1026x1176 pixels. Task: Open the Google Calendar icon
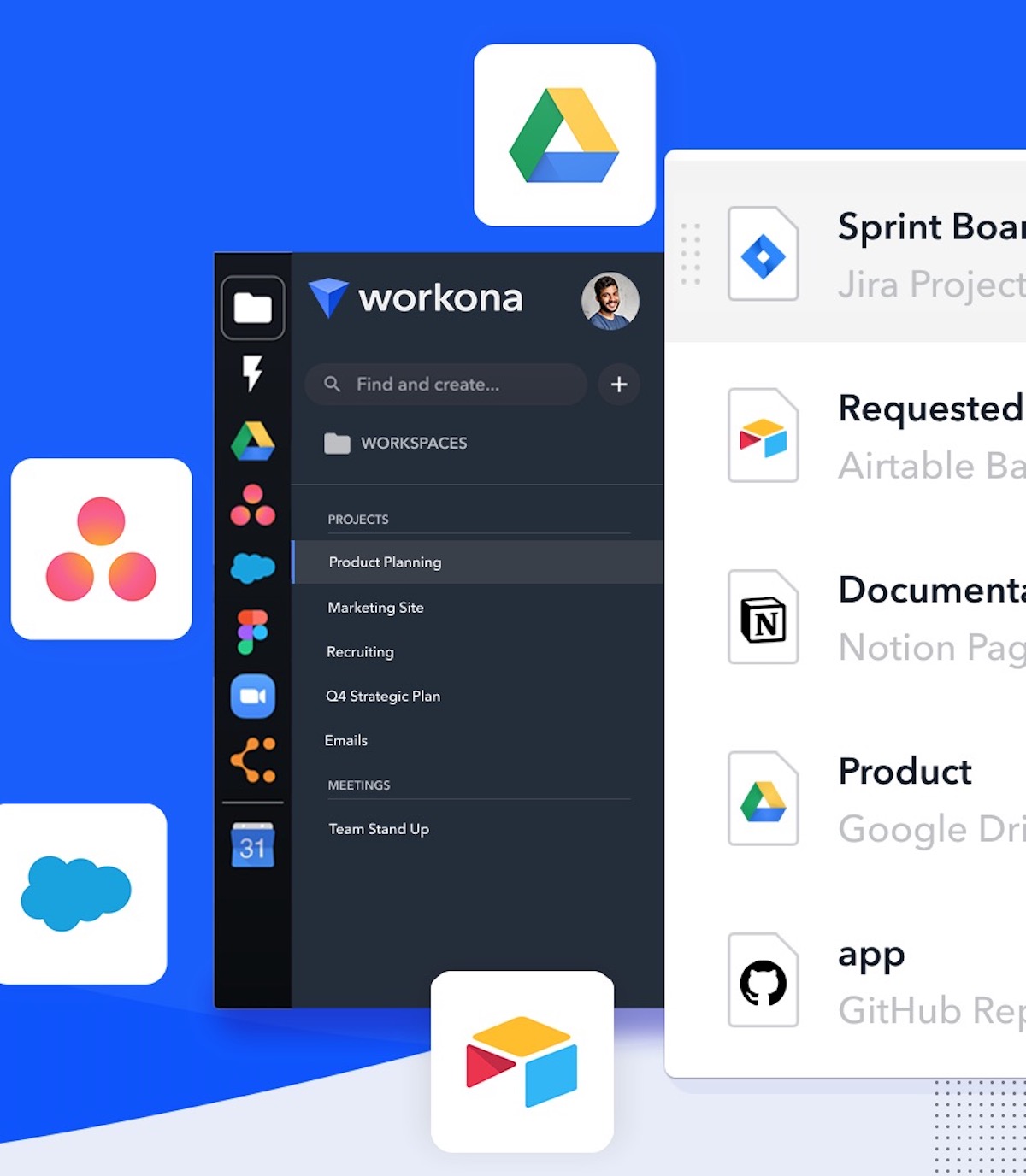pyautogui.click(x=252, y=844)
